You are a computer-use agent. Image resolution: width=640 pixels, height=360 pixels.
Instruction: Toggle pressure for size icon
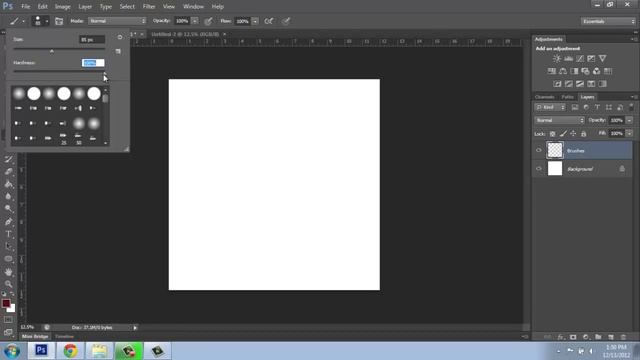click(286, 21)
